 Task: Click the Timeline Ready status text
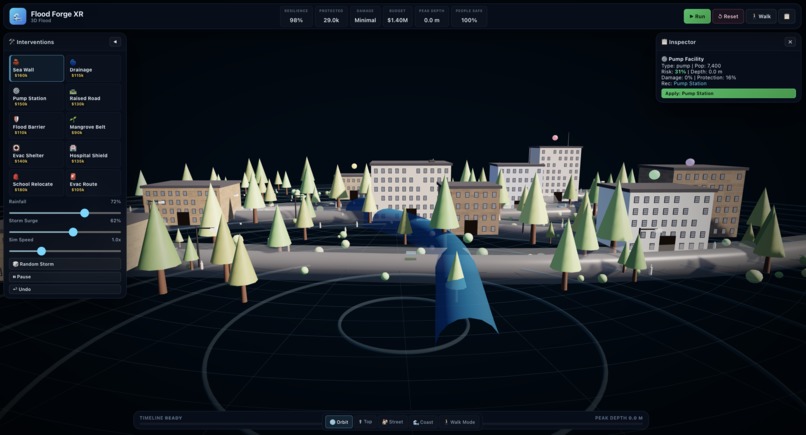[161, 418]
